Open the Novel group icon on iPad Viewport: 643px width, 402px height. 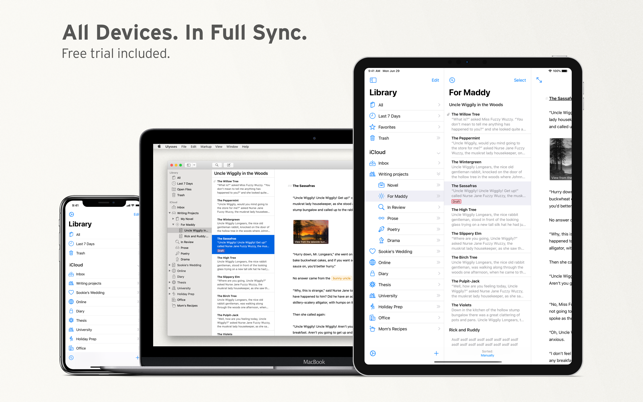tap(381, 185)
